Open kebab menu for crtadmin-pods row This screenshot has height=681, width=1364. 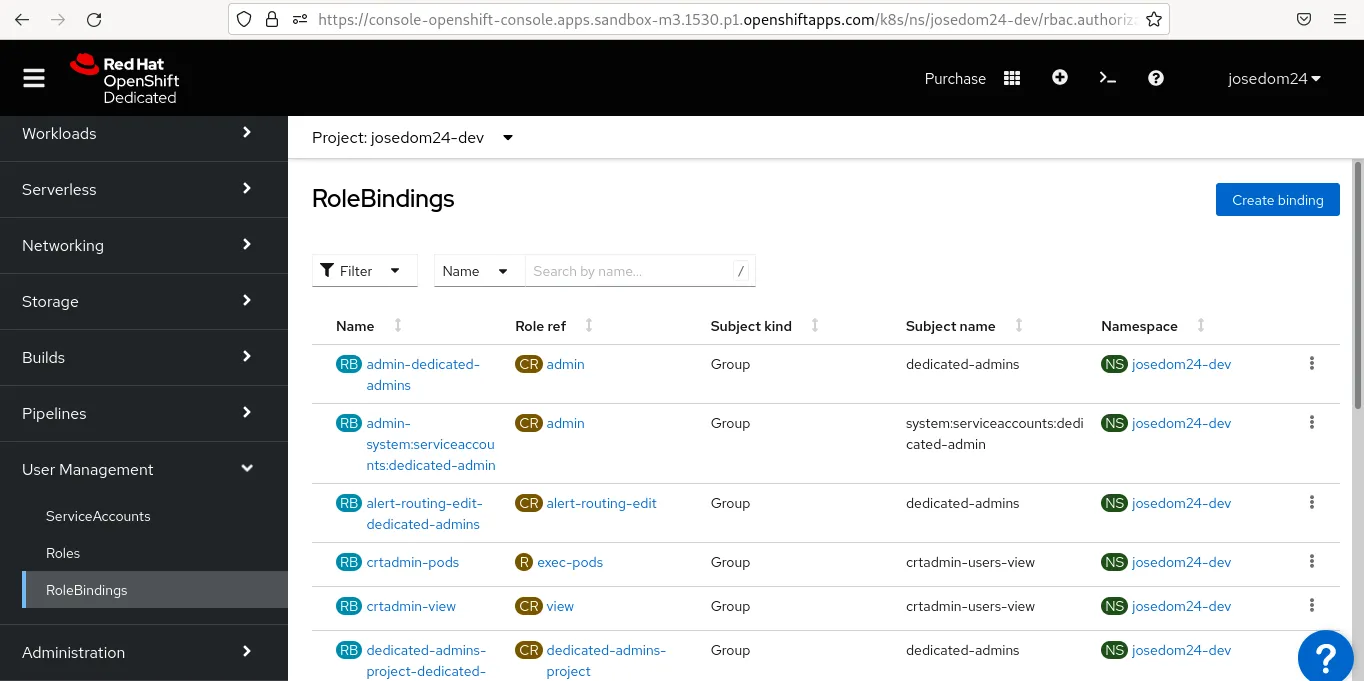pyautogui.click(x=1311, y=562)
